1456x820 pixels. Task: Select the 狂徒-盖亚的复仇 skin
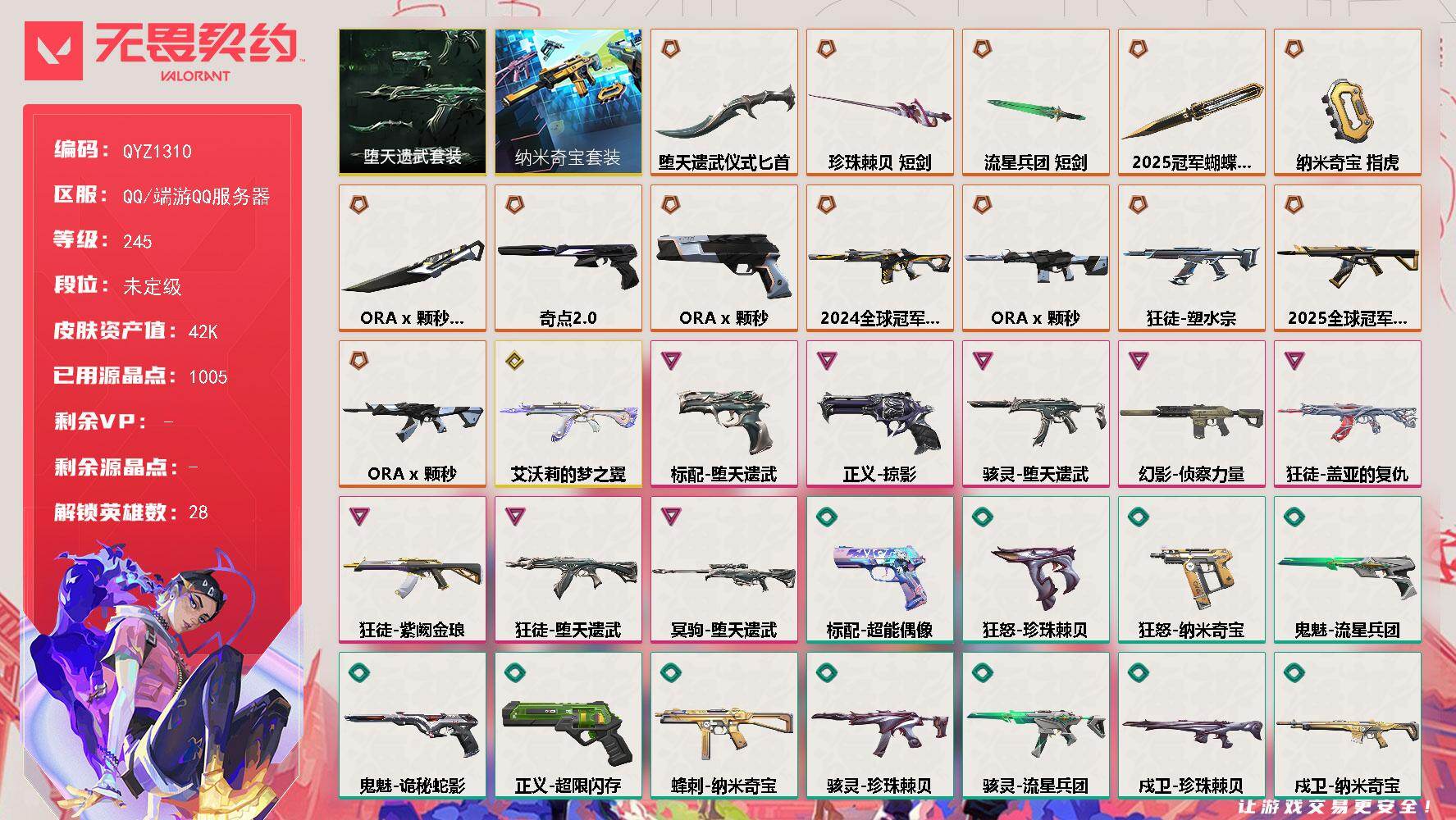1347,413
